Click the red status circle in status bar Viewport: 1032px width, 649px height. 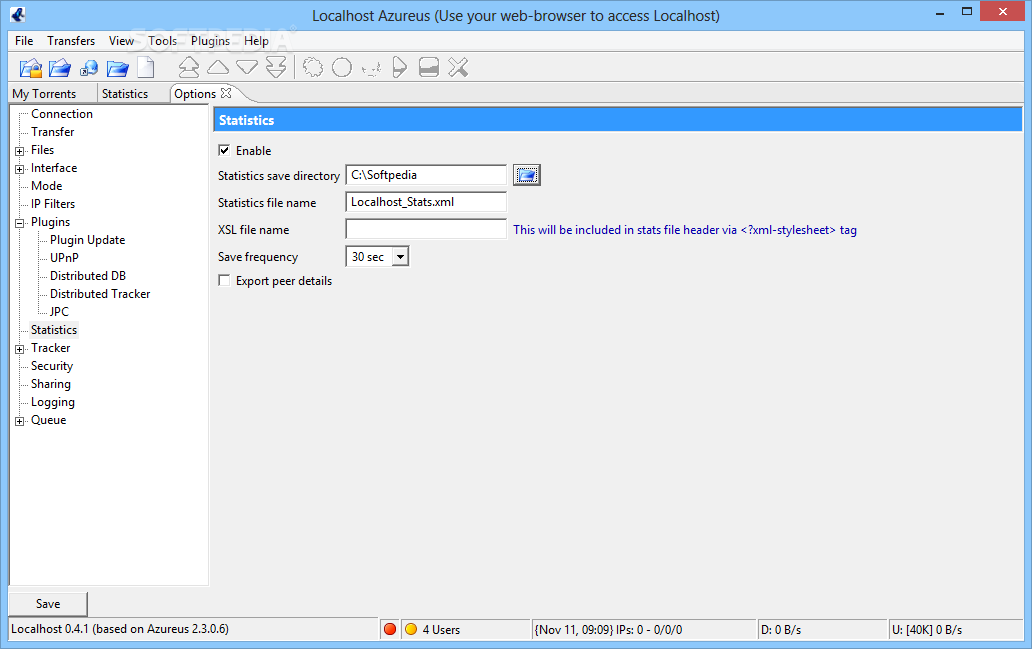(390, 629)
